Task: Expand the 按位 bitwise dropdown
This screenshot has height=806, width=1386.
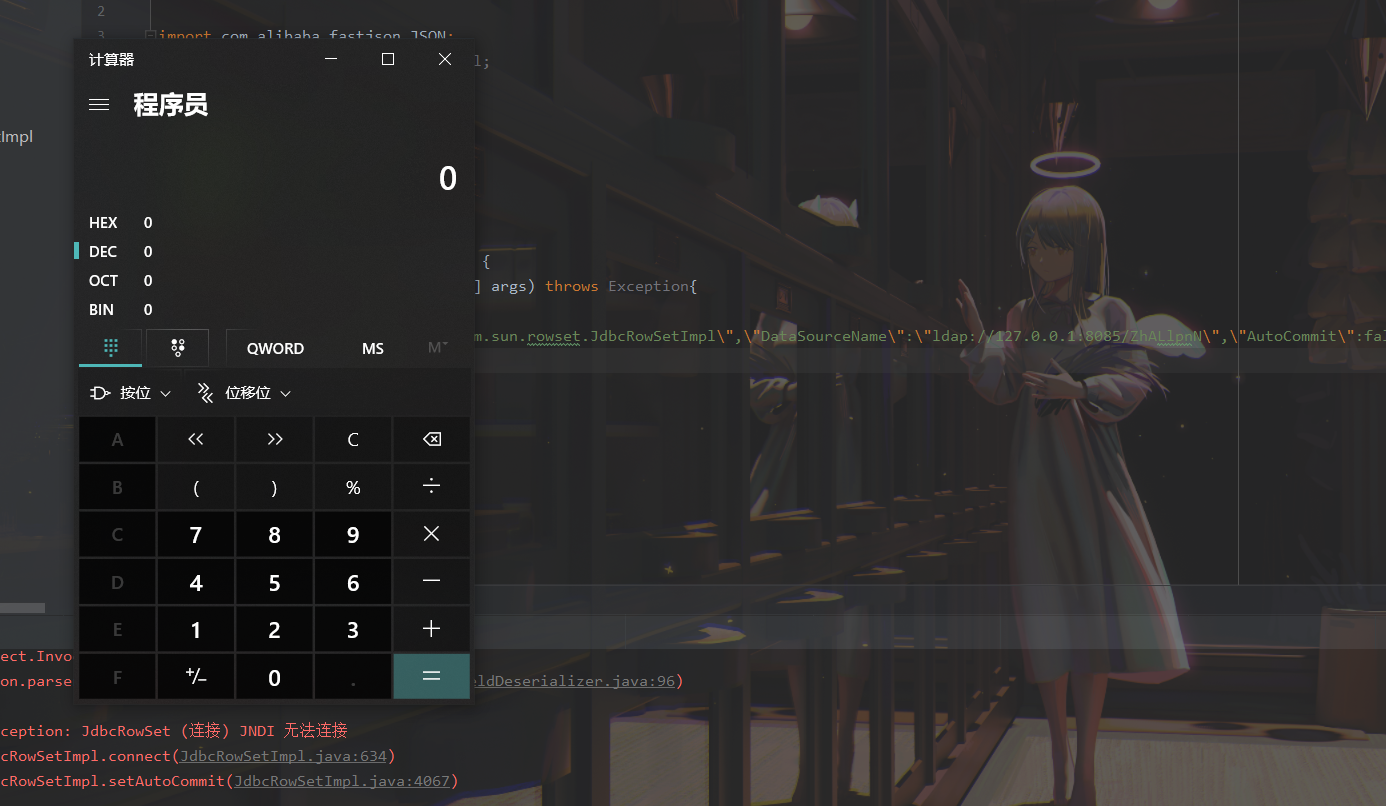Action: click(130, 393)
